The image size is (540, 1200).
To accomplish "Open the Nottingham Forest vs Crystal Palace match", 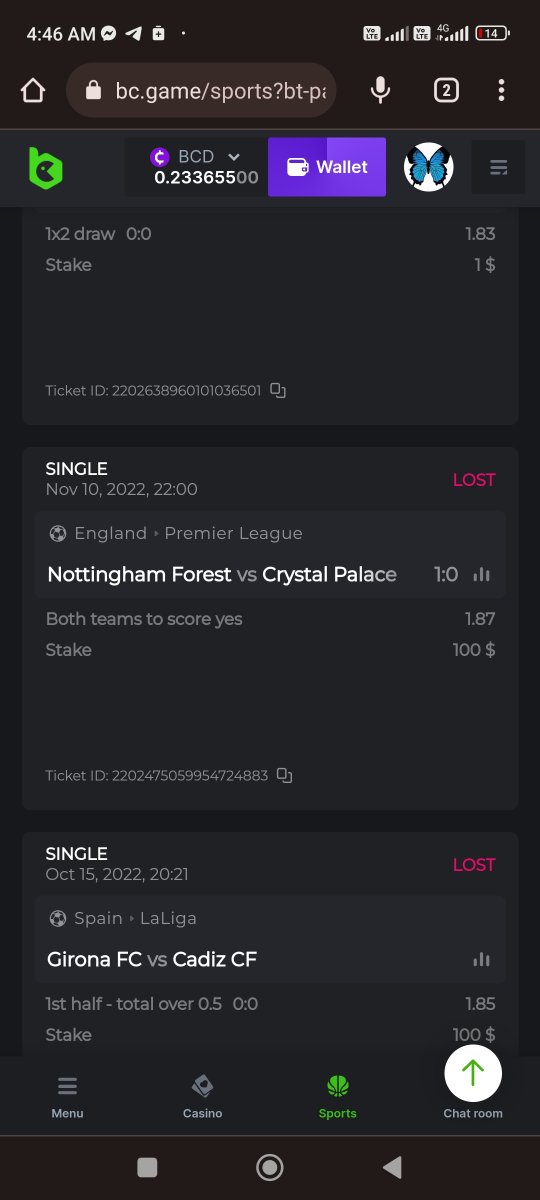I will tap(222, 574).
